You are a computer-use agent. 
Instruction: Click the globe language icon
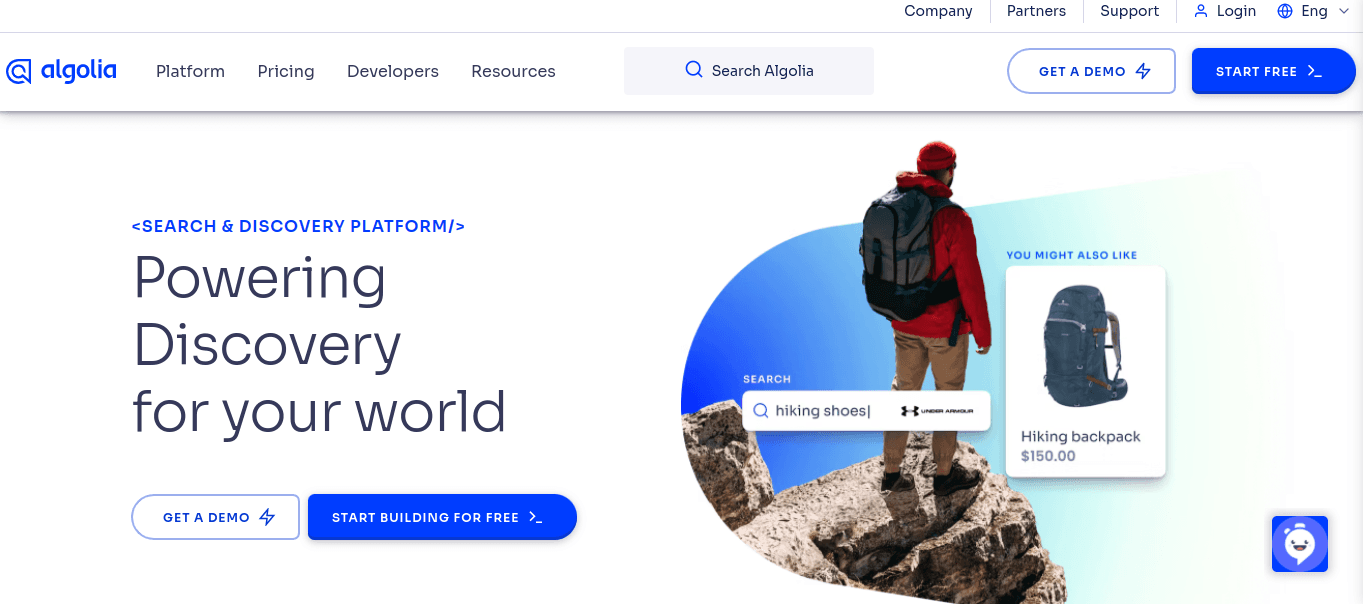click(1285, 11)
